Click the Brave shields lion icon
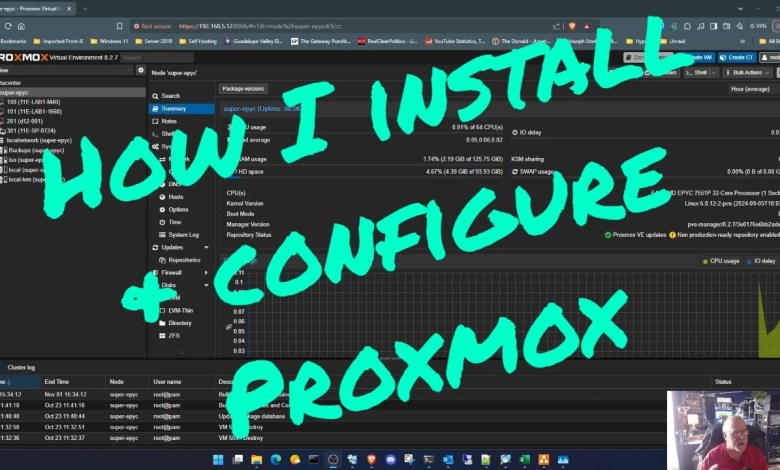Viewport: 780px width, 470px height. coord(572,26)
